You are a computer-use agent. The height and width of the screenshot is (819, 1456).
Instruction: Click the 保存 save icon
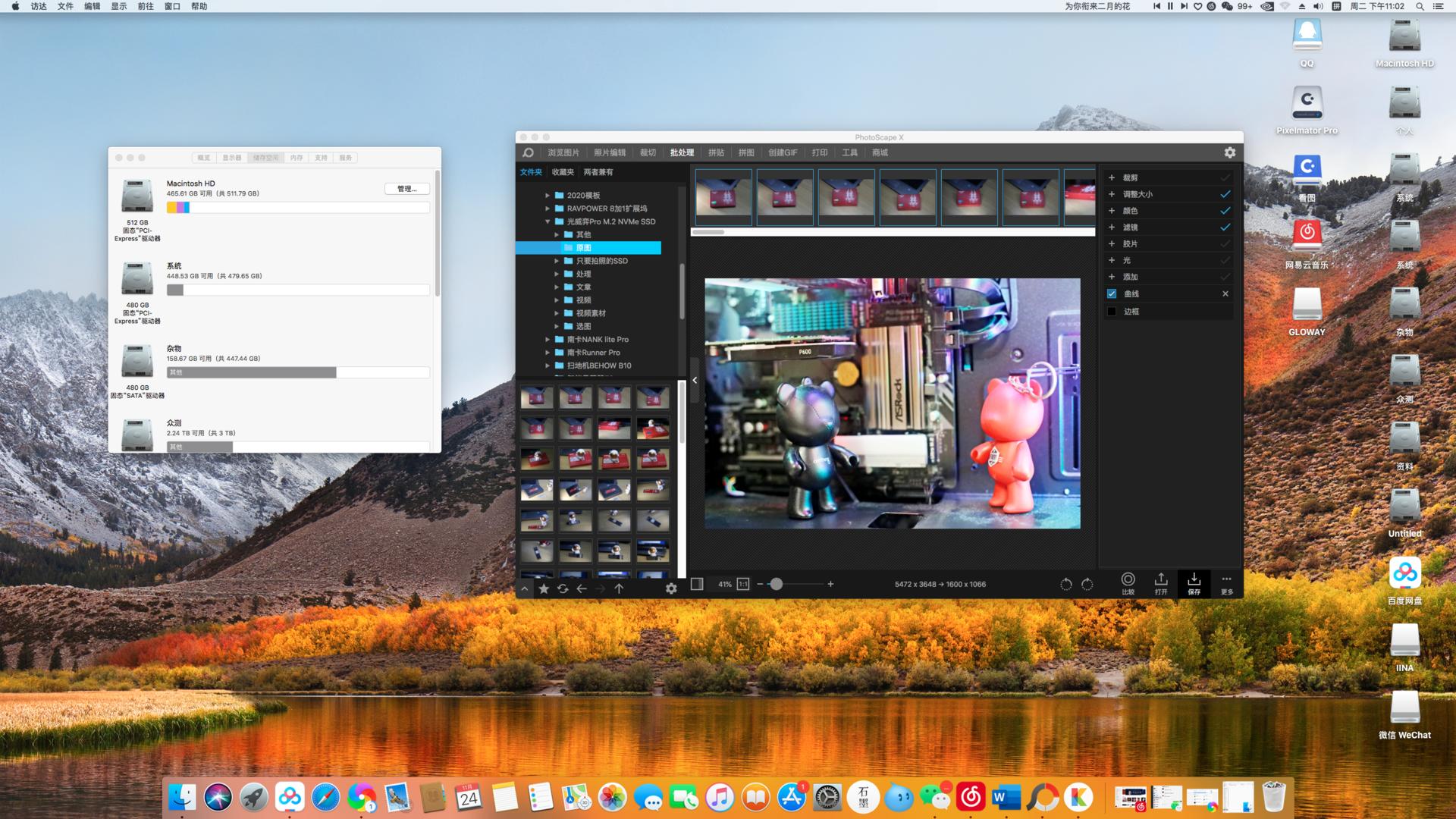pyautogui.click(x=1194, y=582)
